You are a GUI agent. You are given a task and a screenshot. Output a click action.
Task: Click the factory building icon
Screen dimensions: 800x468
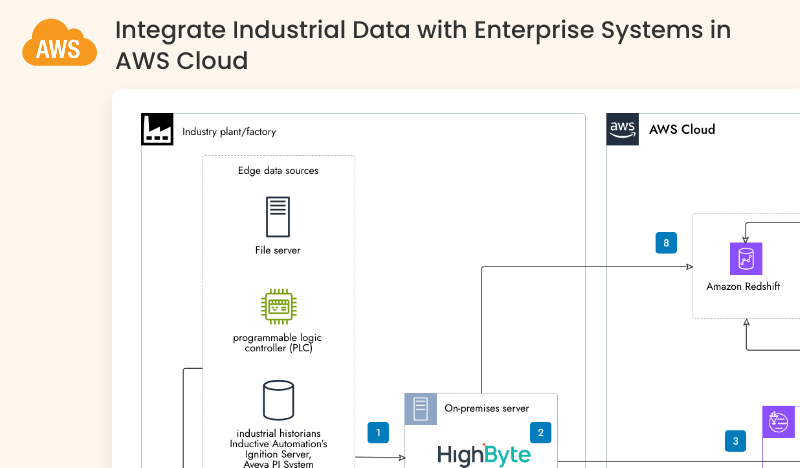click(156, 130)
